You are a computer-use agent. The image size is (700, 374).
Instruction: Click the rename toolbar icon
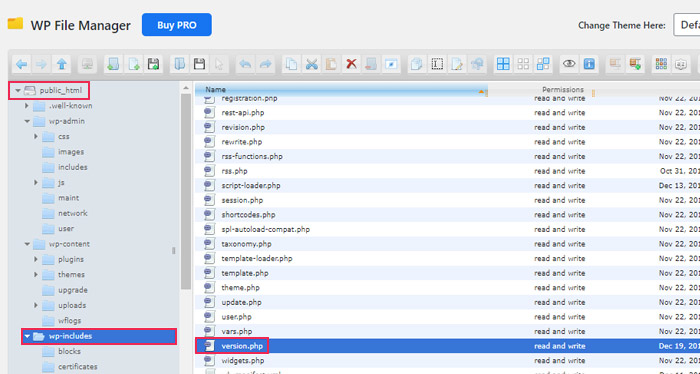point(437,64)
